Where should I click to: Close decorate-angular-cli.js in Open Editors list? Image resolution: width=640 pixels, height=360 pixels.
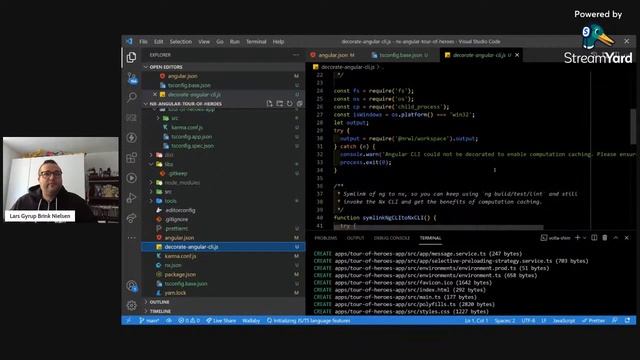(x=155, y=94)
